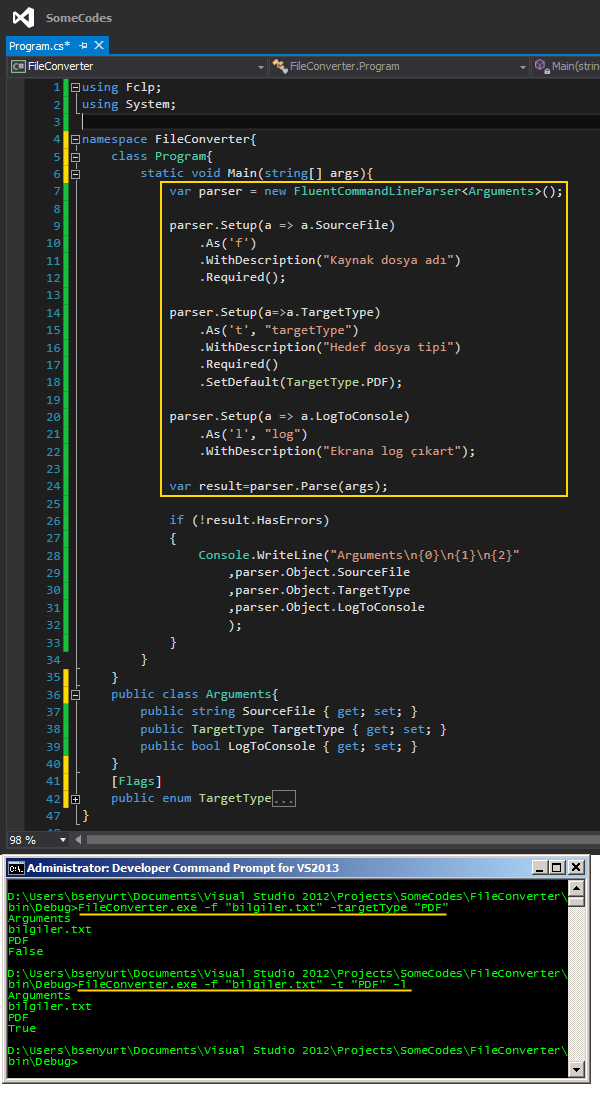This screenshot has width=600, height=1096.
Task: Click the collapsed '...' box after TargetType
Action: 284,799
